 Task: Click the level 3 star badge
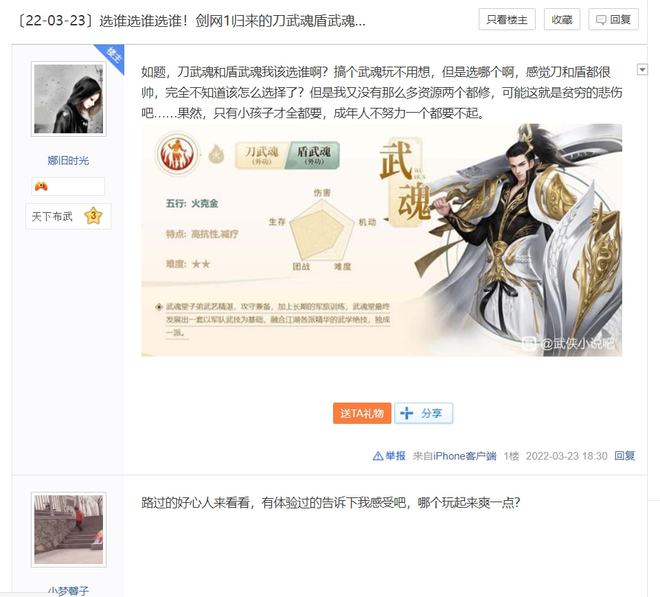[93, 216]
